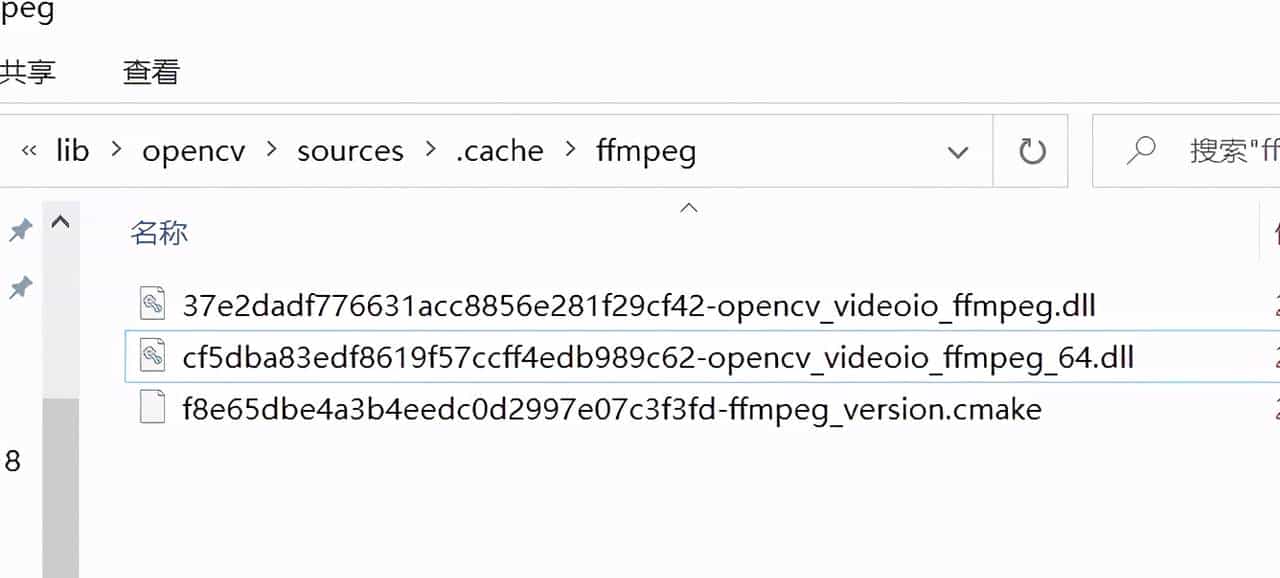Click the magnifier icon in the search box
1280x578 pixels.
pos(1141,150)
